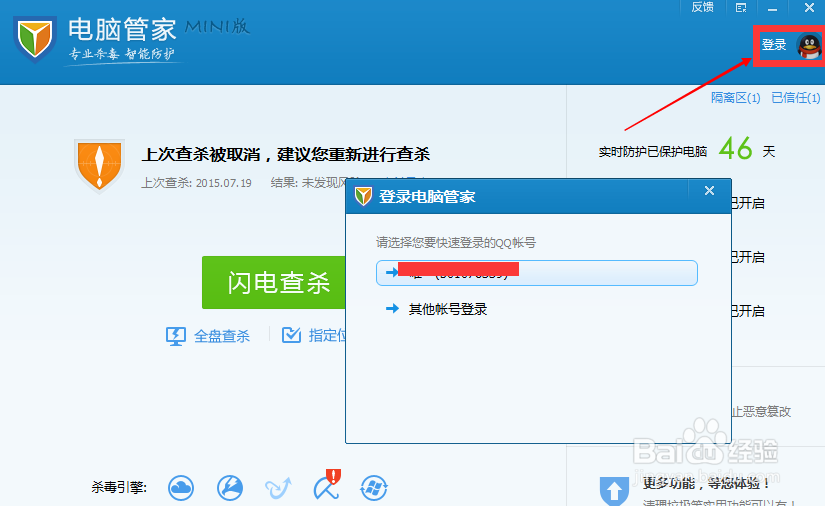Image resolution: width=825 pixels, height=506 pixels.
Task: Open the 已信任(1) trusted list link
Action: 795,98
